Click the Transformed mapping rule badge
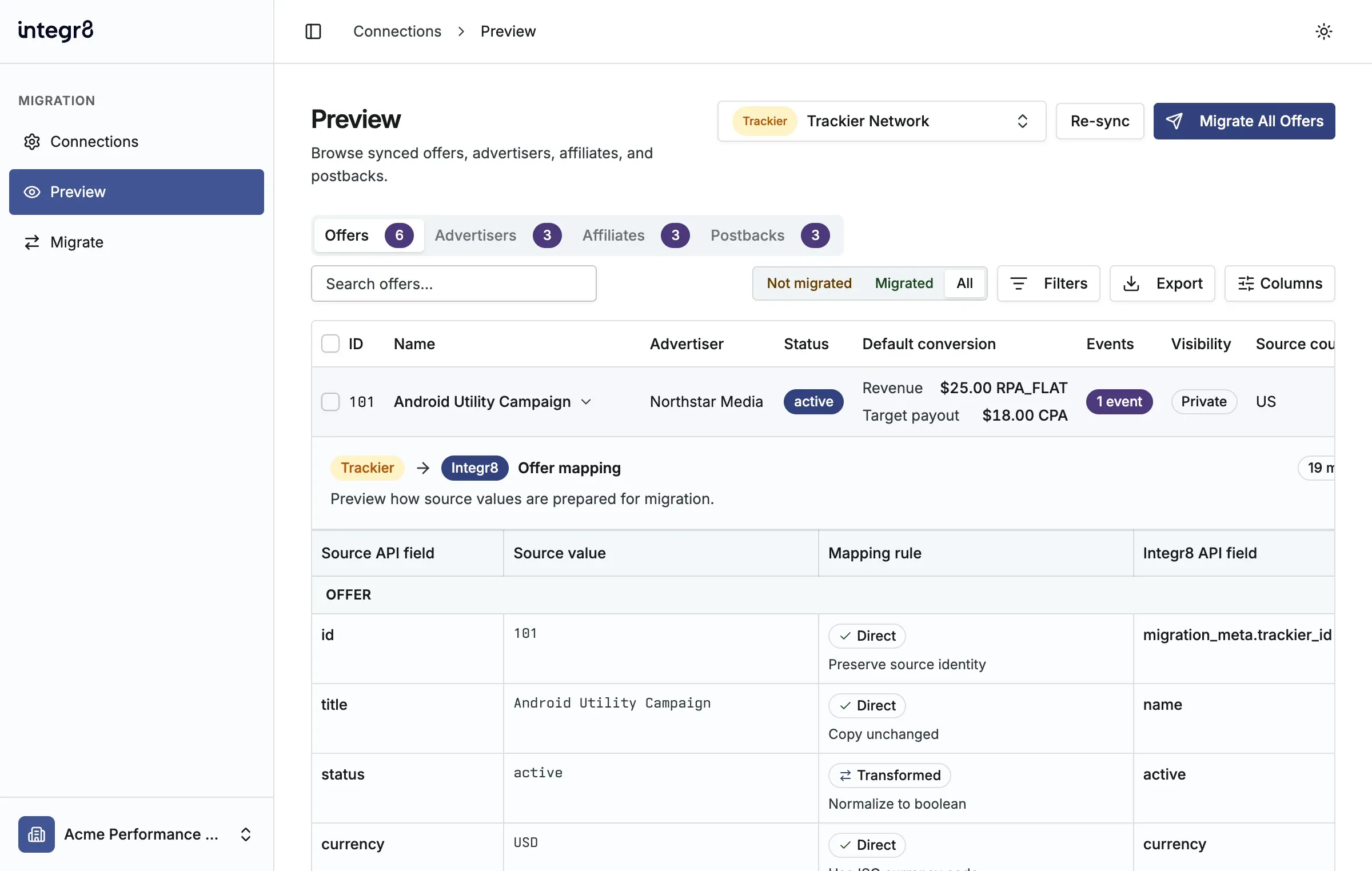This screenshot has height=871, width=1372. coord(890,776)
